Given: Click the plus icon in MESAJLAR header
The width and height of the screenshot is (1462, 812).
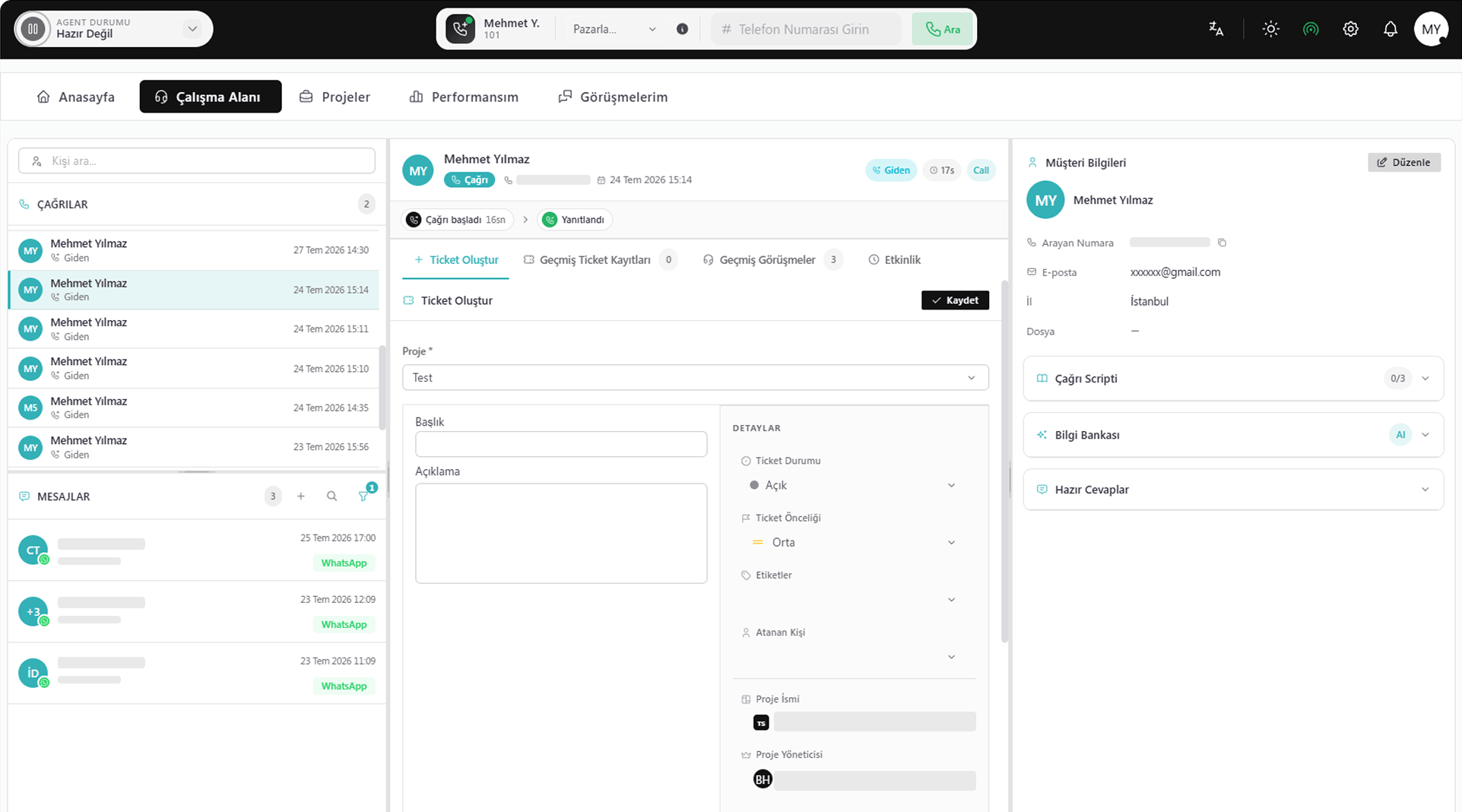Looking at the screenshot, I should pos(300,496).
